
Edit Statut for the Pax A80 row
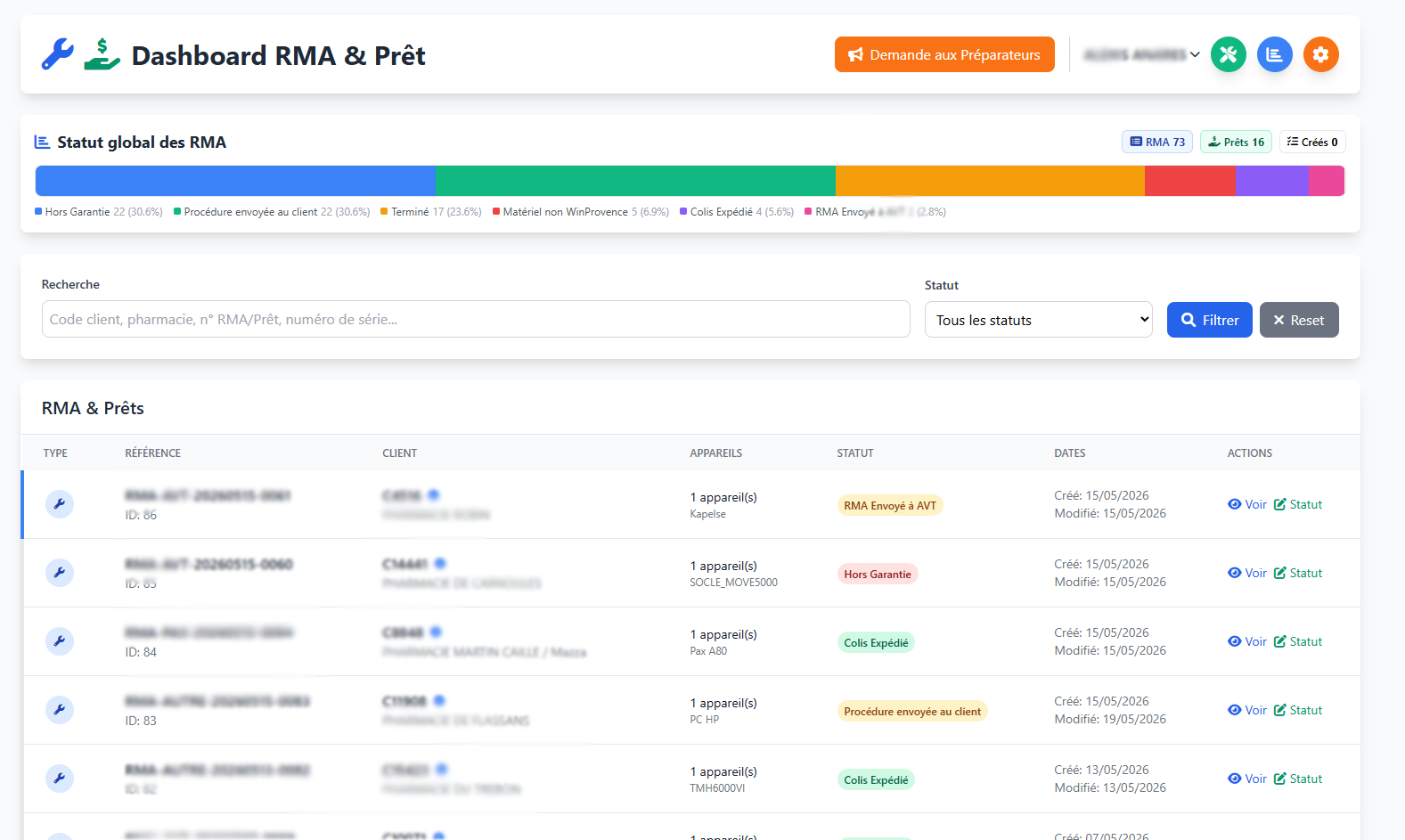[1298, 641]
